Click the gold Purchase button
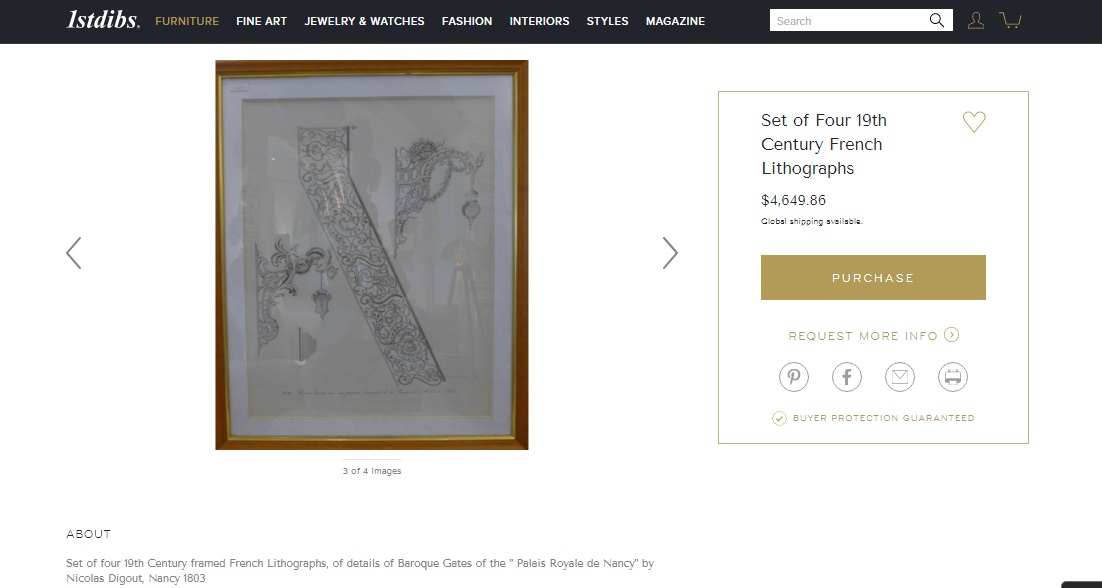 click(873, 277)
